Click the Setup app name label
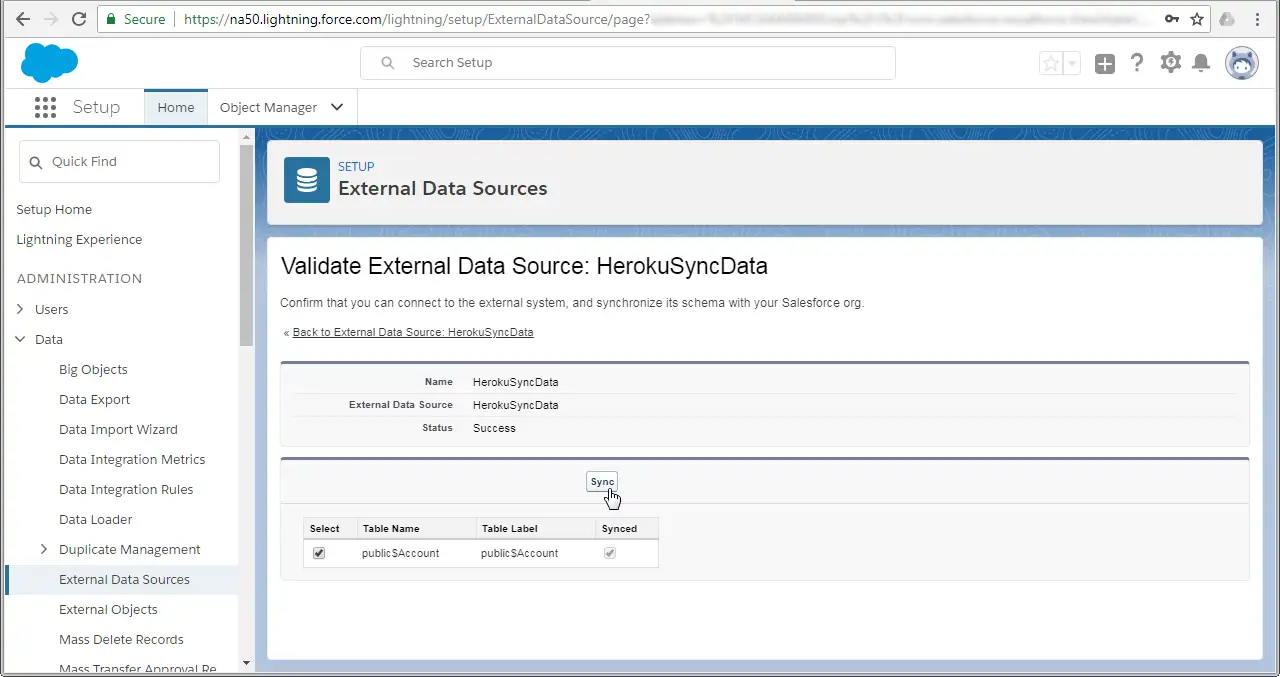1280x677 pixels. pyautogui.click(x=96, y=107)
